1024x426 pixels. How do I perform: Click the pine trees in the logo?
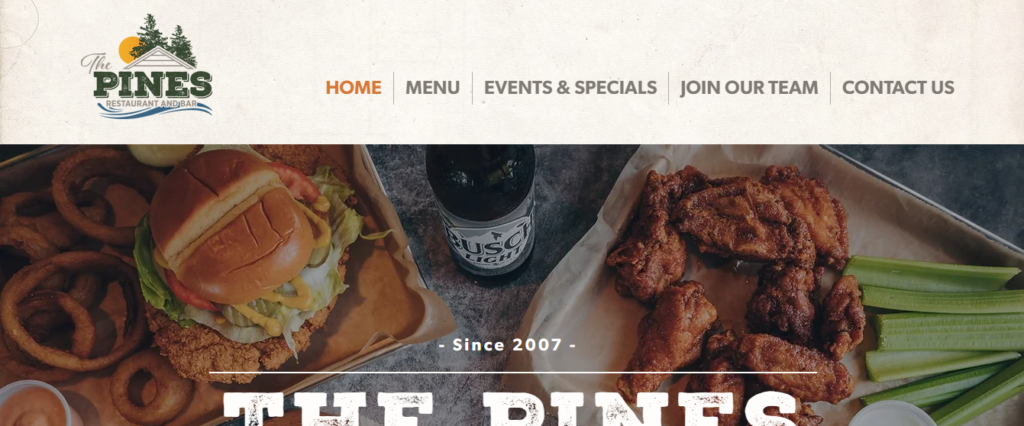coord(165,39)
